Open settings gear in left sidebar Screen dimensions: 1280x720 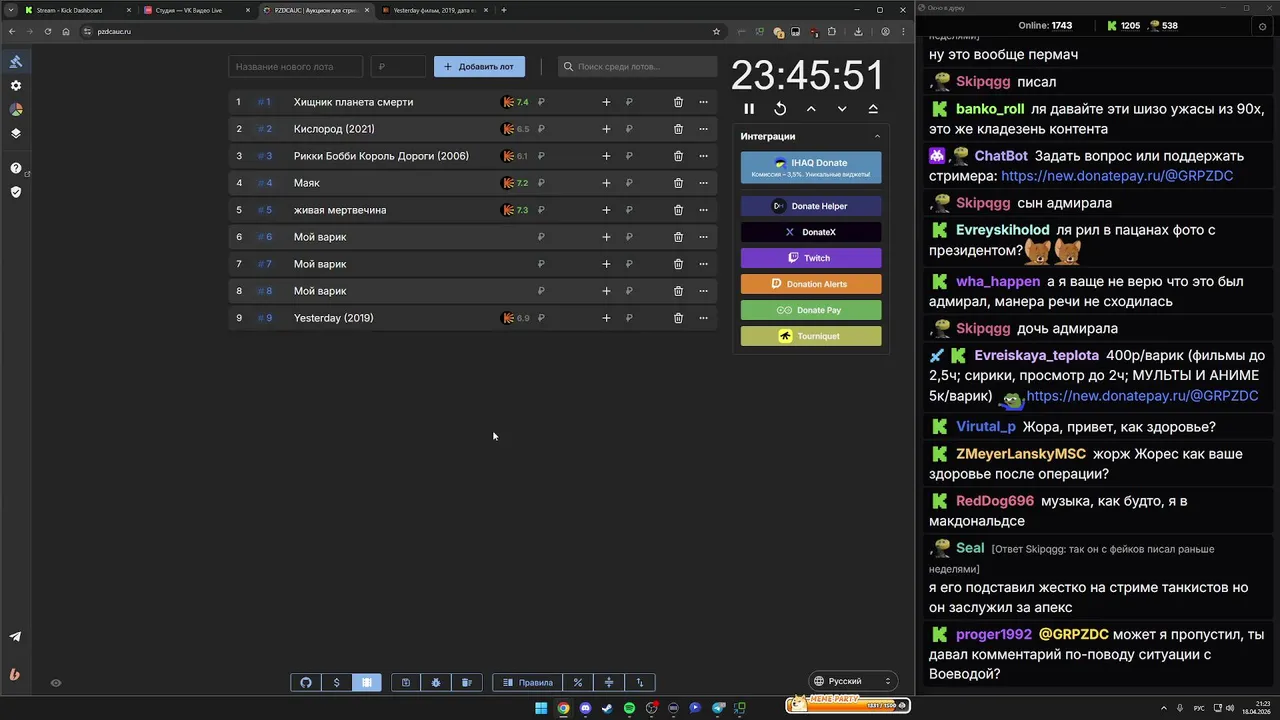pyautogui.click(x=16, y=86)
